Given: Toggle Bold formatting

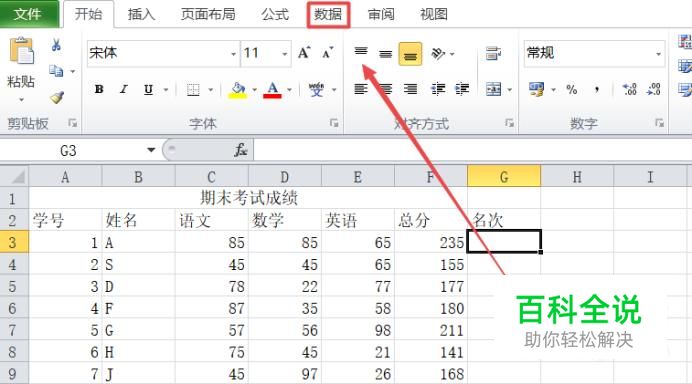Looking at the screenshot, I should (x=99, y=90).
